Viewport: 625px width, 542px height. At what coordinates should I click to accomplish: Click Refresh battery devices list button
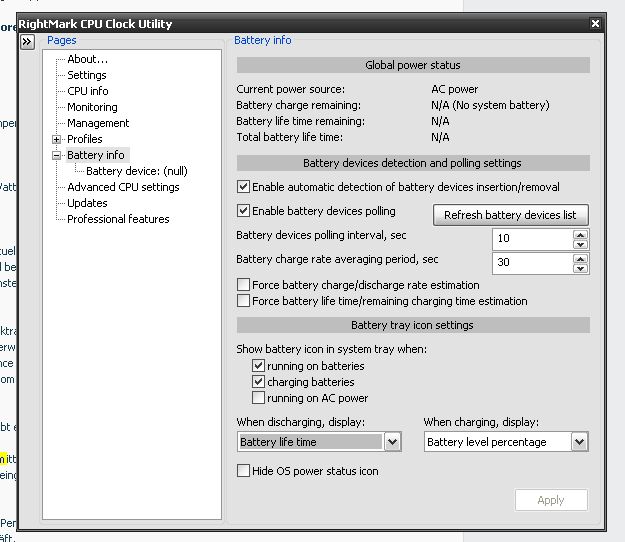coord(510,215)
